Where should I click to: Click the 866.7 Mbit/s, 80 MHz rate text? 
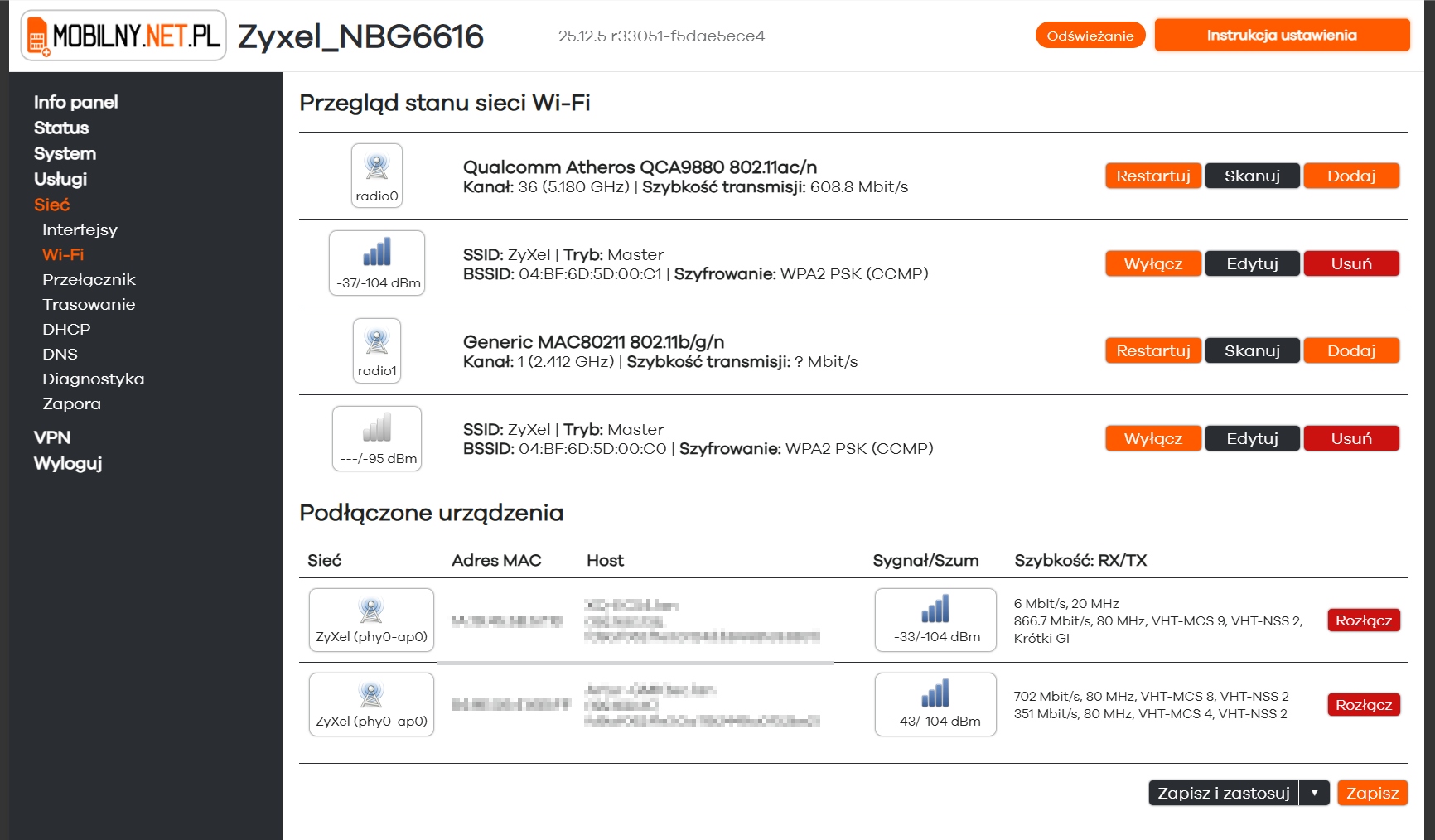(x=1158, y=620)
